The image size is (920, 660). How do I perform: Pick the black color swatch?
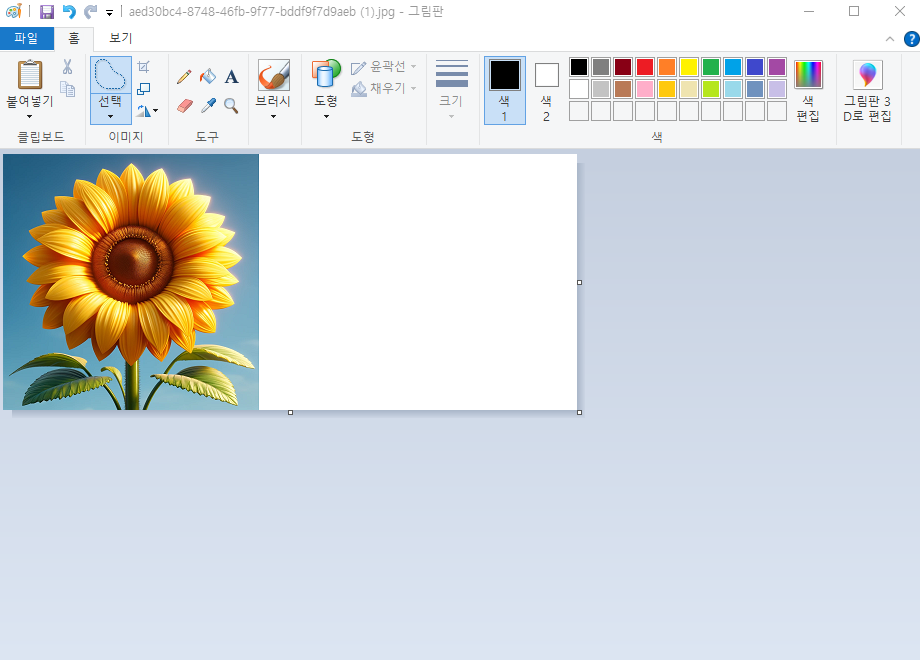[x=579, y=67]
